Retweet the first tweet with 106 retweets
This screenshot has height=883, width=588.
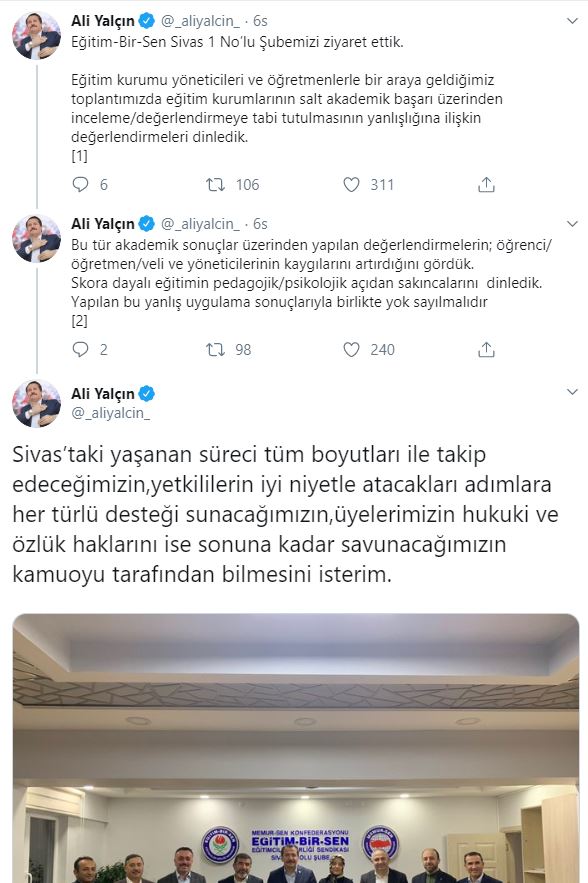coord(216,184)
